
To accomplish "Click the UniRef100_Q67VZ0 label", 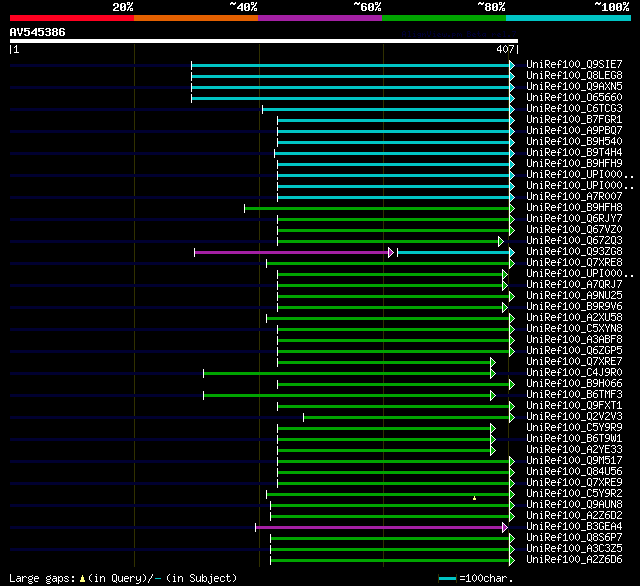I will coord(574,230).
